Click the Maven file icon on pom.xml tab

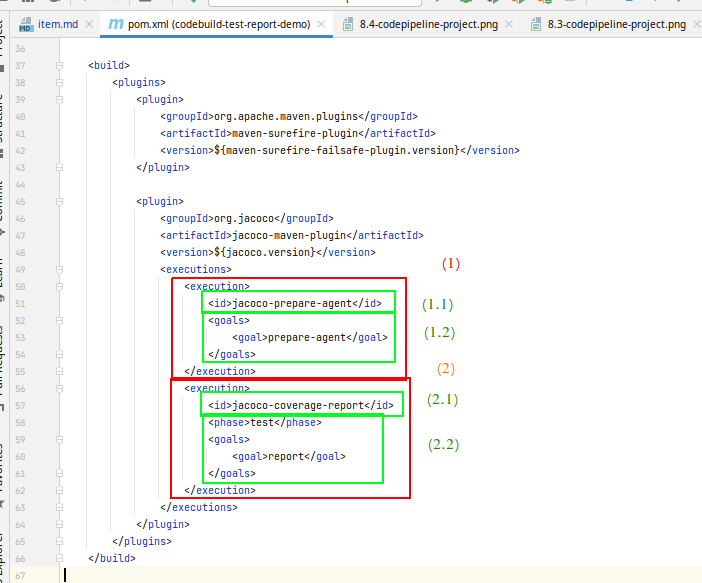(116, 23)
